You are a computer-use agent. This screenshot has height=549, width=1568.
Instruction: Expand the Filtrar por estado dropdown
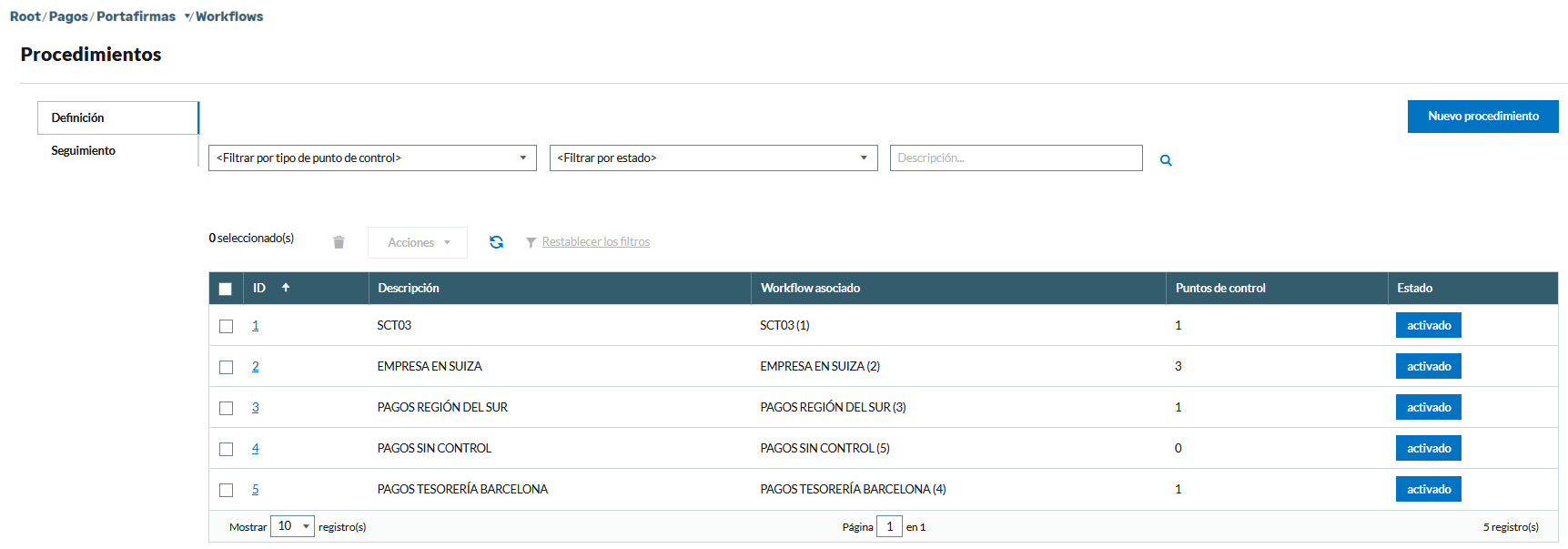[x=713, y=158]
